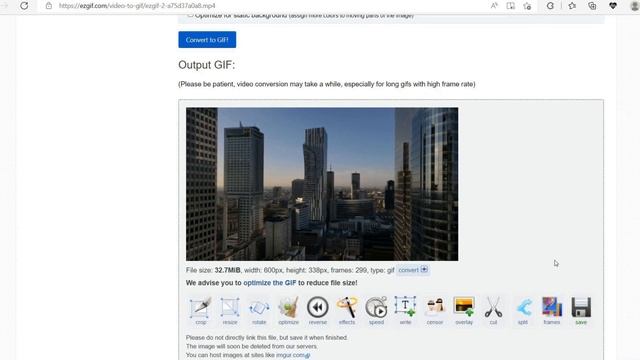Add this page to favorites

click(527, 6)
